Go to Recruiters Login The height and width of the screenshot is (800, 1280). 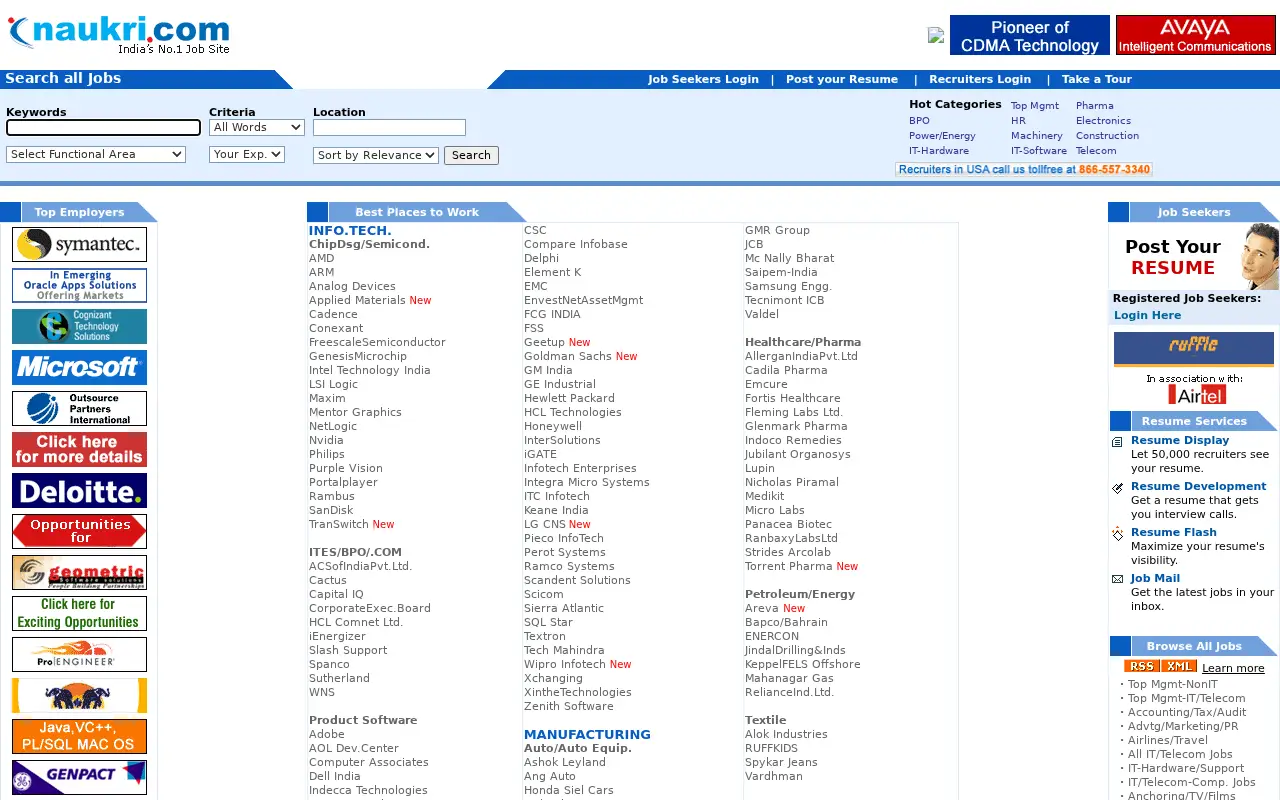coord(980,79)
